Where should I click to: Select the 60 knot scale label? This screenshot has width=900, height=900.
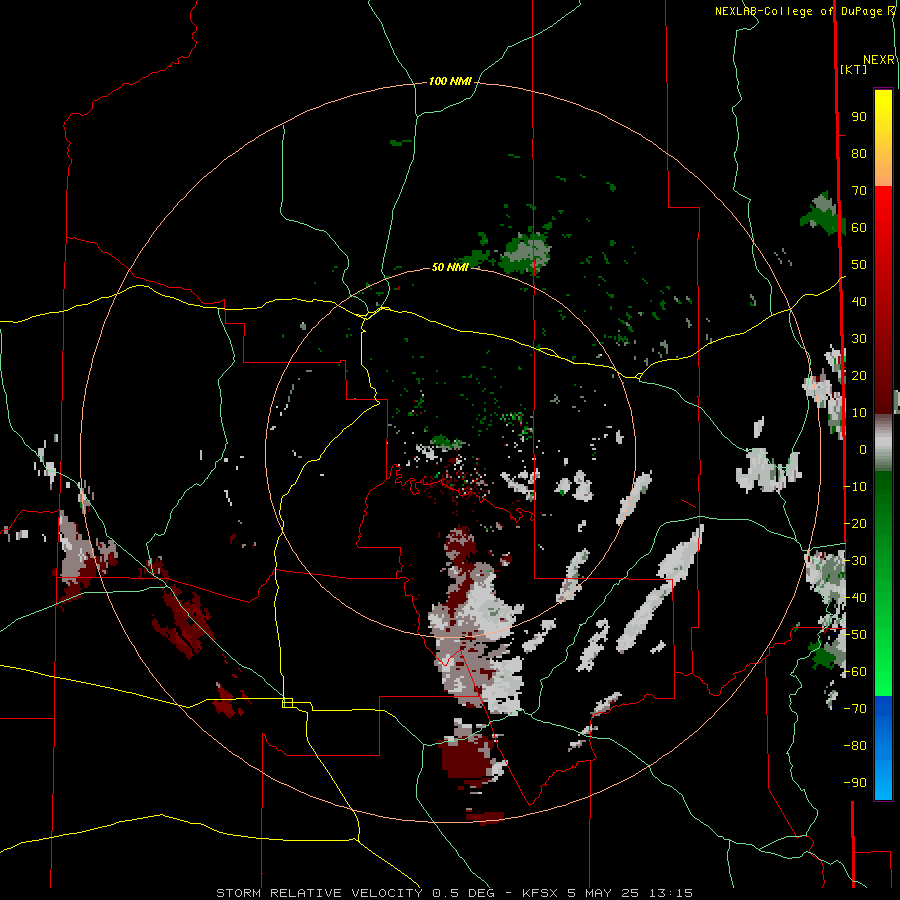point(859,228)
